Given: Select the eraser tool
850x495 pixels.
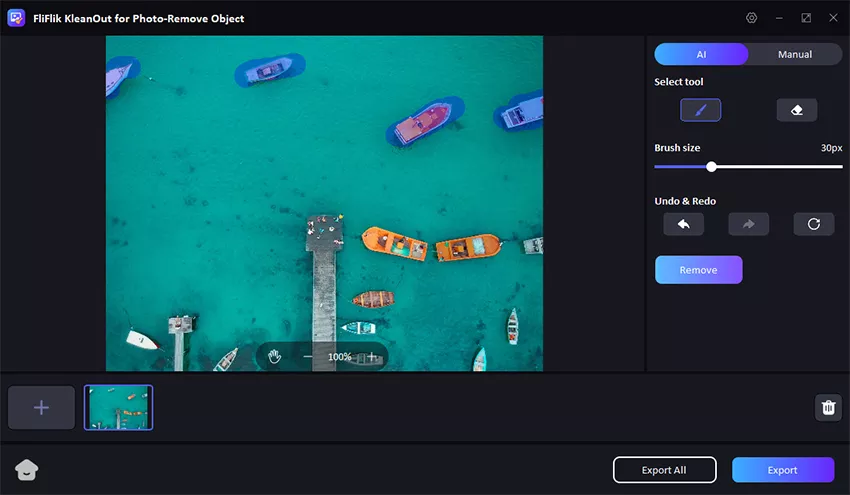Looking at the screenshot, I should point(796,110).
